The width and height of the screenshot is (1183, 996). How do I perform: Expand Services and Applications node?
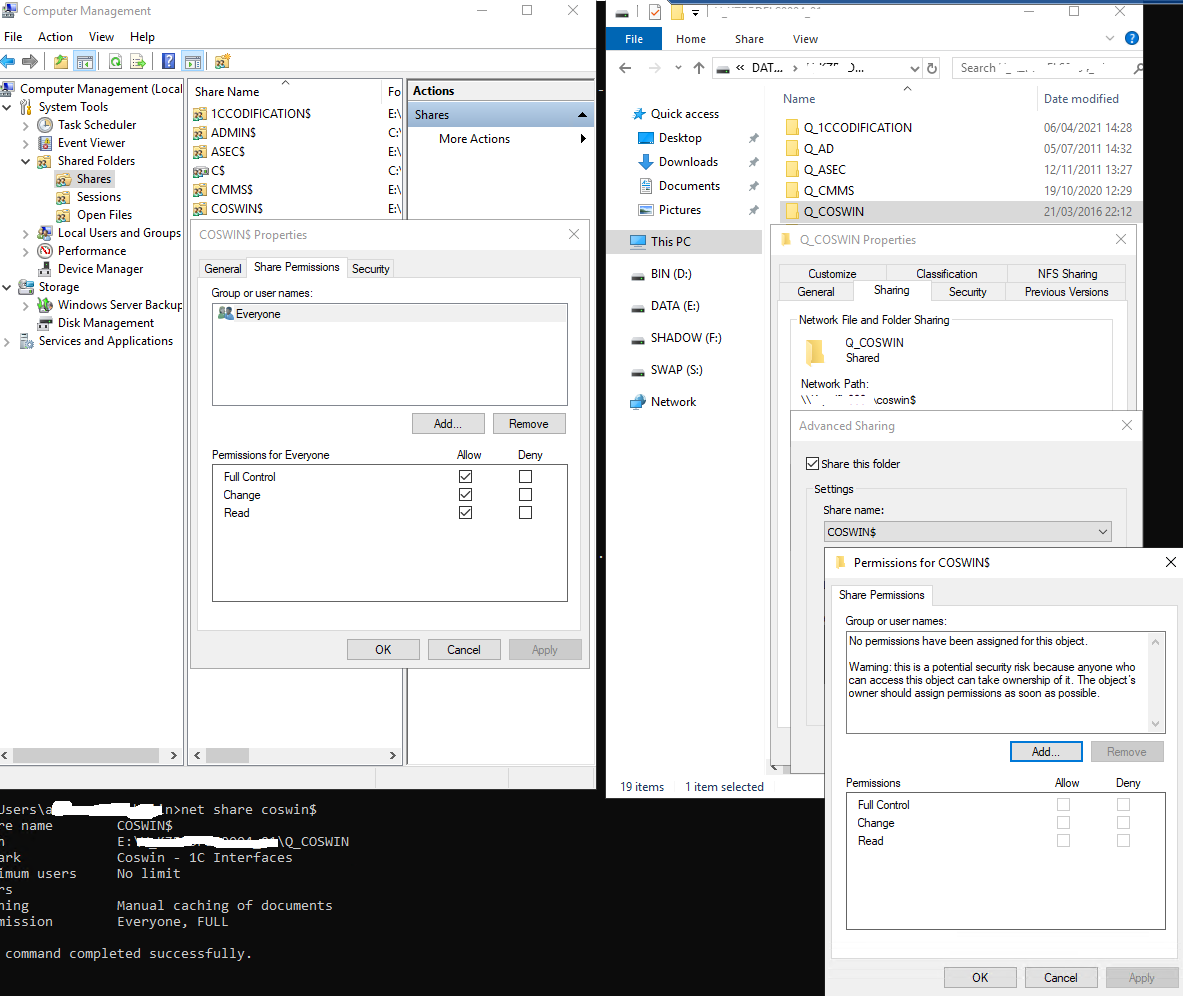8,342
